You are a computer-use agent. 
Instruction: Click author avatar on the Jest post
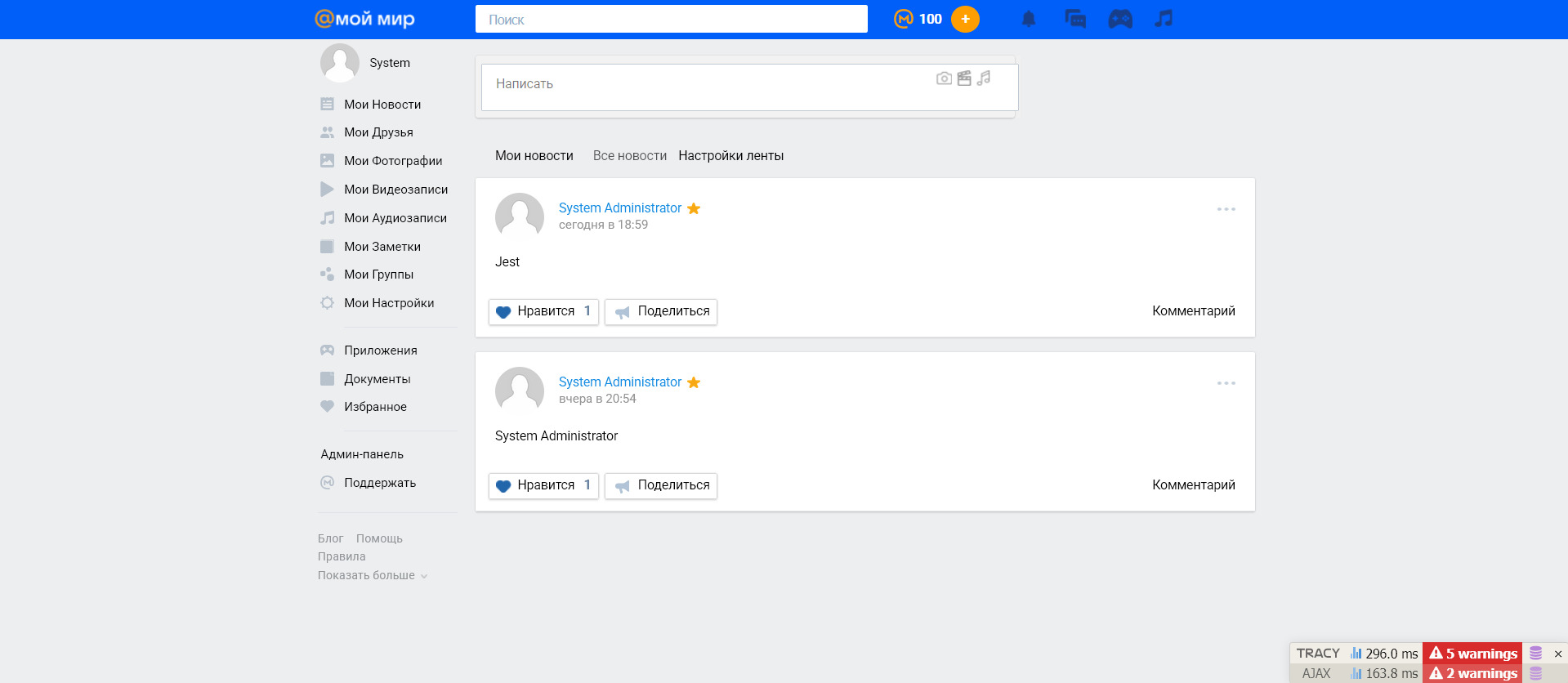pyautogui.click(x=520, y=217)
